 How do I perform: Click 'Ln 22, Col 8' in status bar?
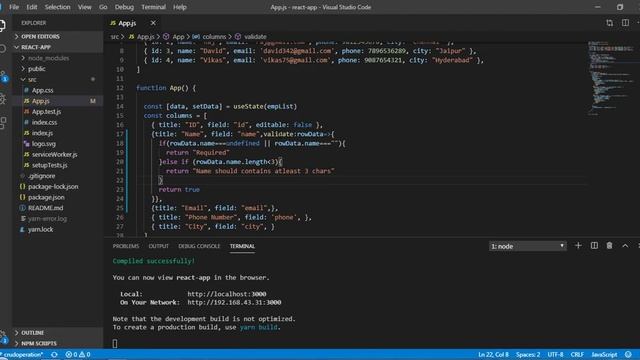click(x=493, y=355)
